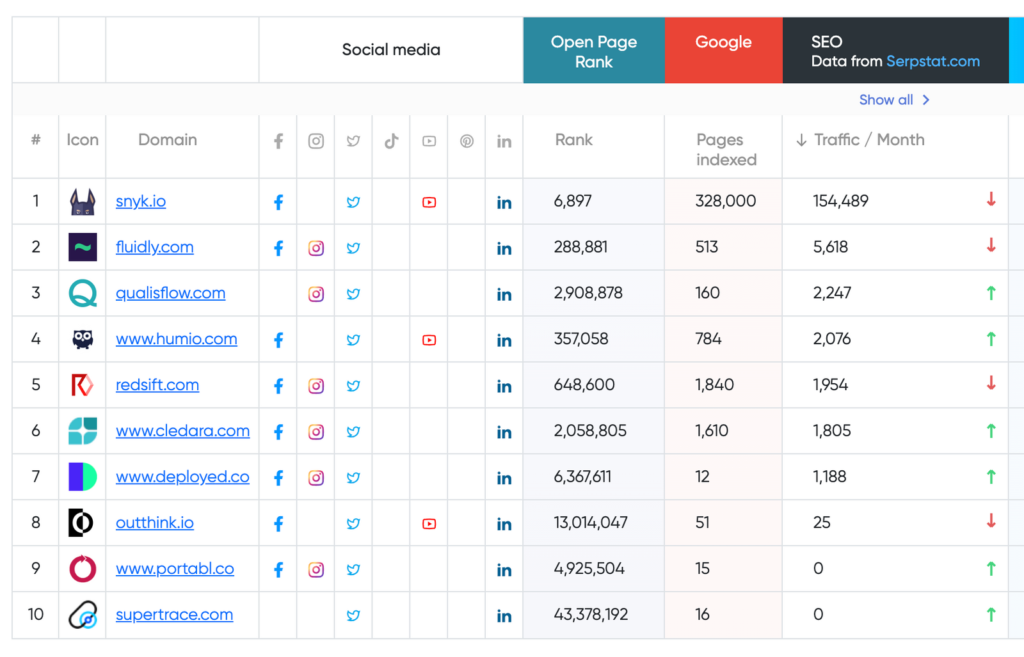Sort by Domain column header
Viewport: 1024px width, 657px height.
(167, 140)
